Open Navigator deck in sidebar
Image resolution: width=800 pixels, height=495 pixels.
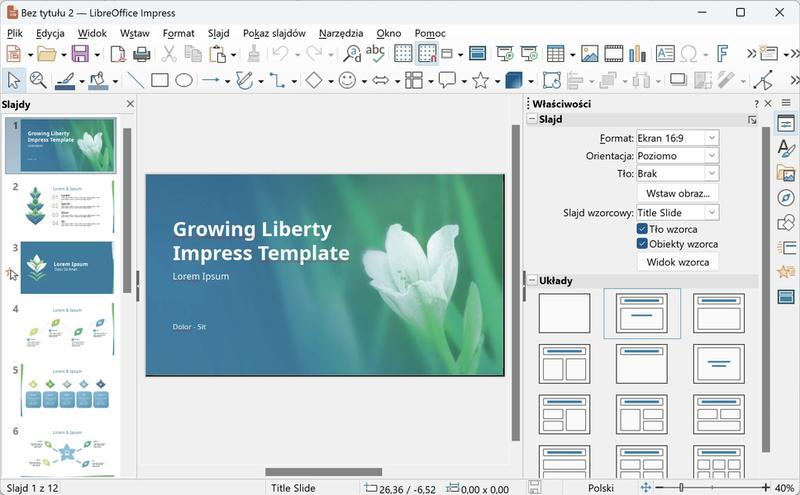786,197
